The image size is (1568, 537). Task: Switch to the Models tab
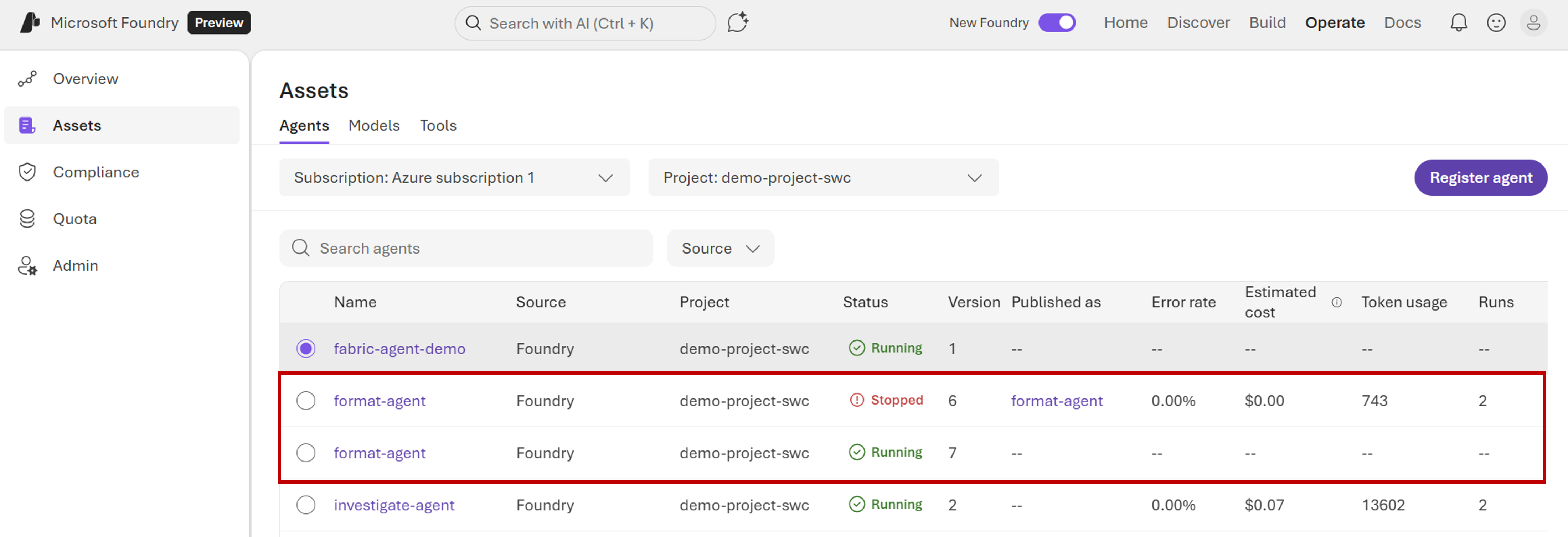click(374, 125)
